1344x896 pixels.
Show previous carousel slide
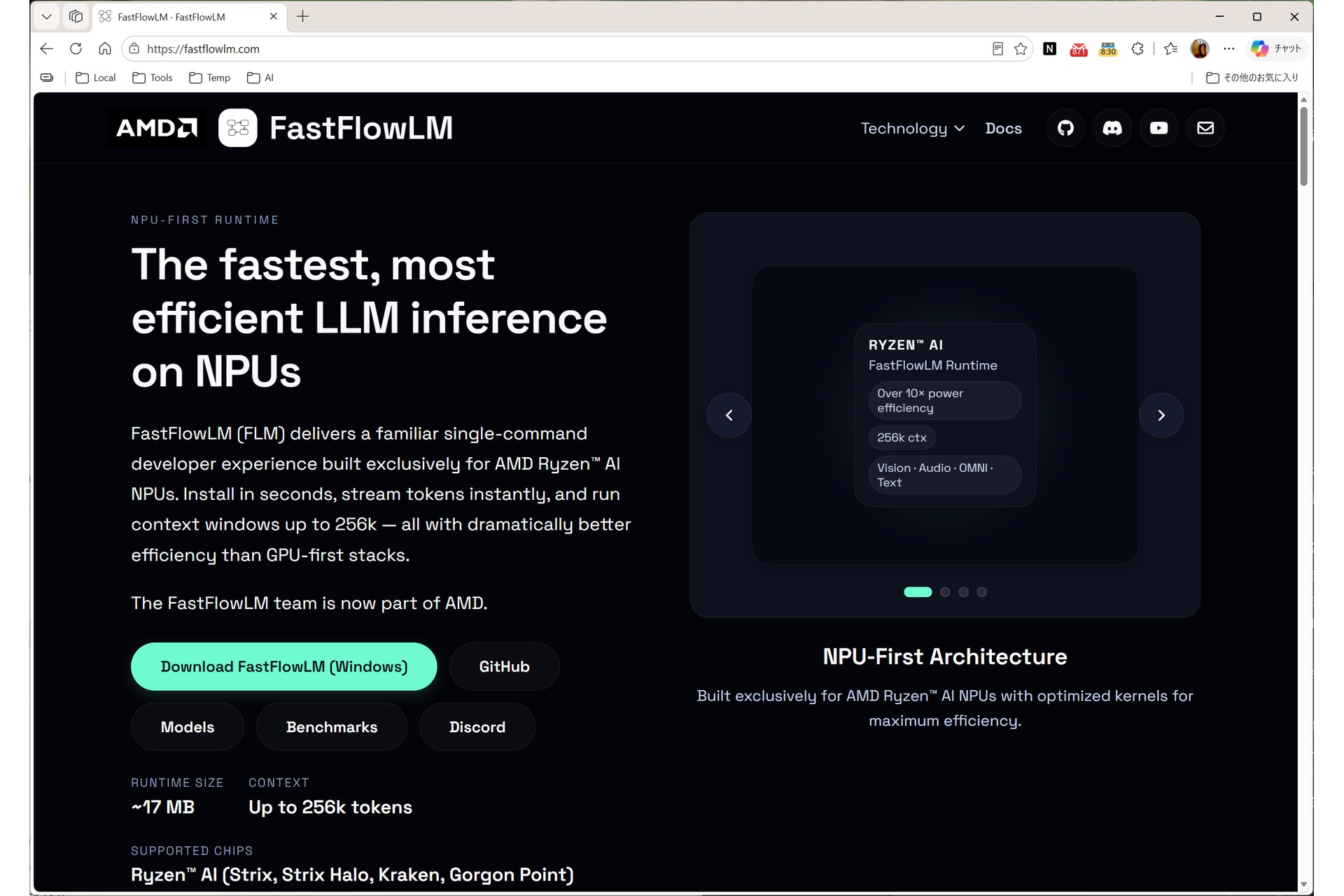point(729,415)
